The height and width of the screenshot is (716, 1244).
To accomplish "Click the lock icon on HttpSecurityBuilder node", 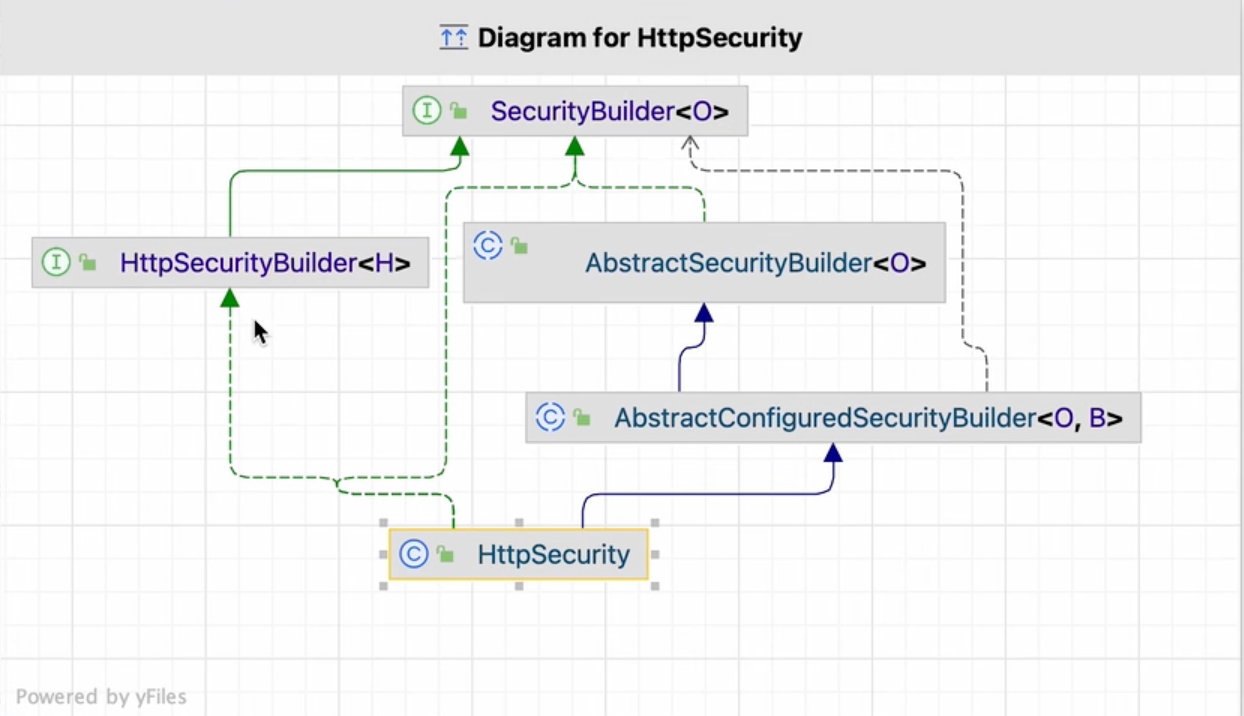I will 88,263.
